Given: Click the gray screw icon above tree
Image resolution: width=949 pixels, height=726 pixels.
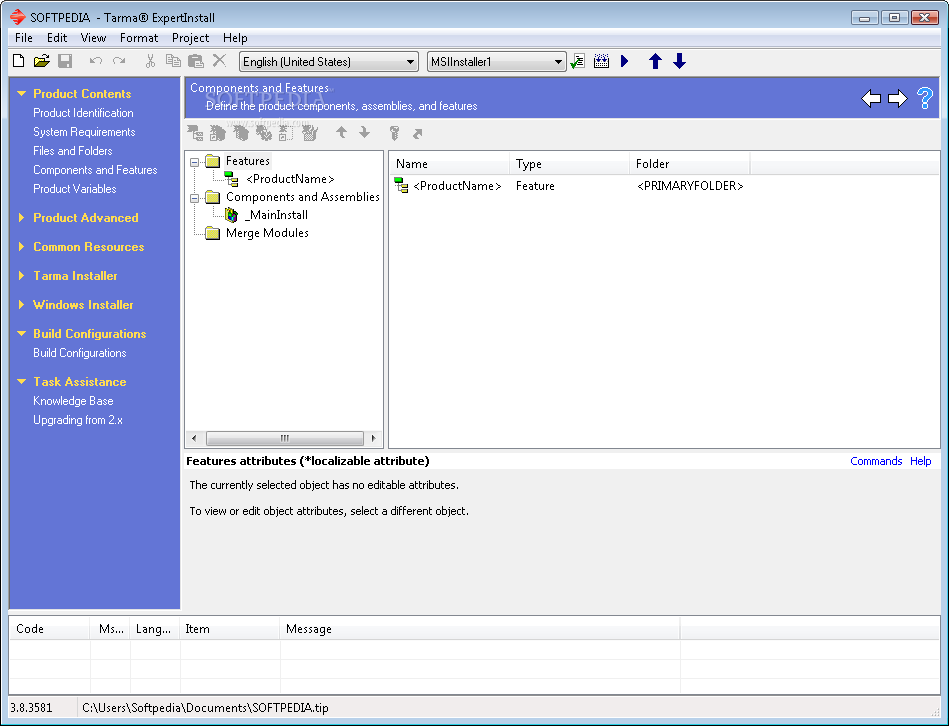Looking at the screenshot, I should coord(395,133).
